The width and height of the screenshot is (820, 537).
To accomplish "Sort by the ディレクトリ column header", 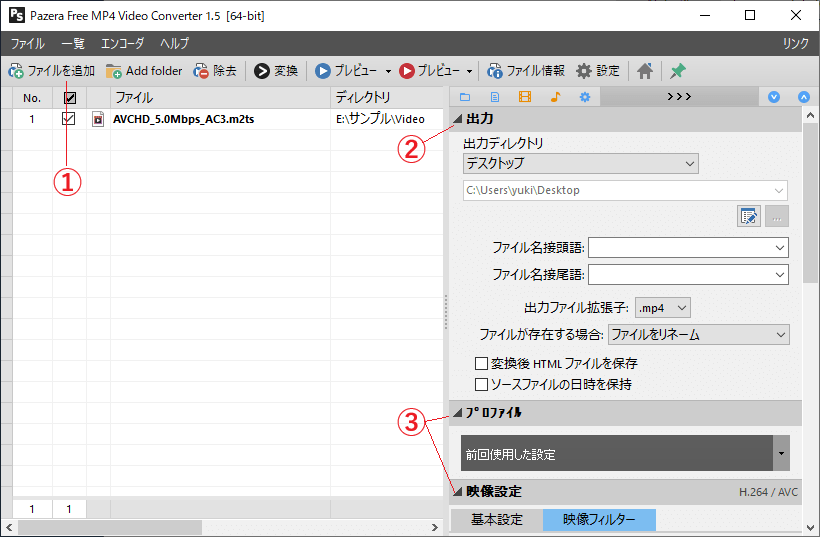I will tap(386, 98).
